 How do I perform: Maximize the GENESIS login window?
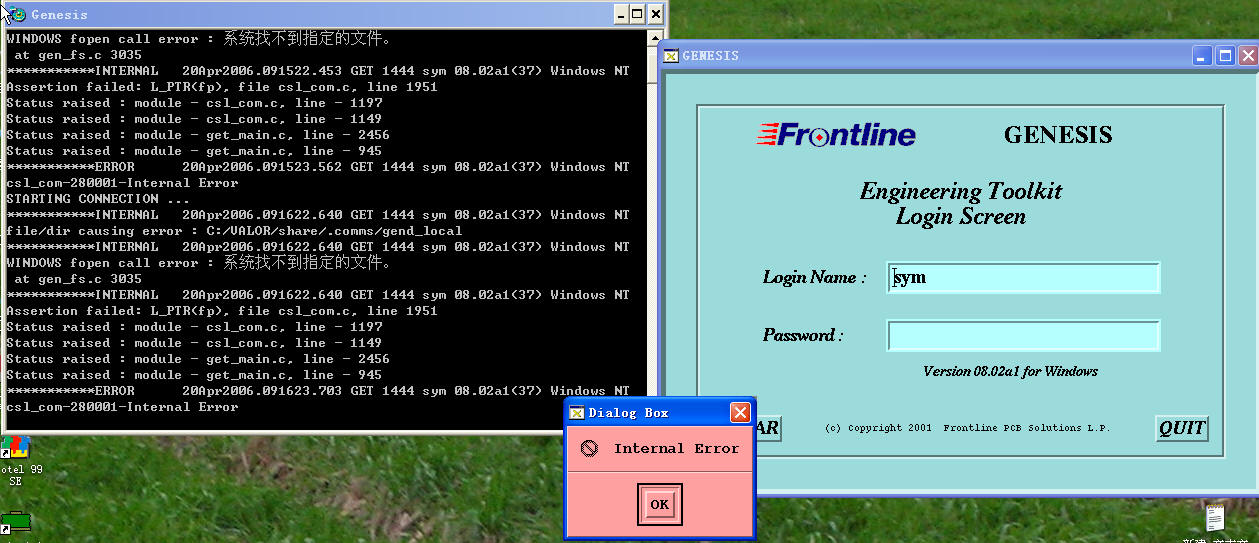pos(1225,56)
